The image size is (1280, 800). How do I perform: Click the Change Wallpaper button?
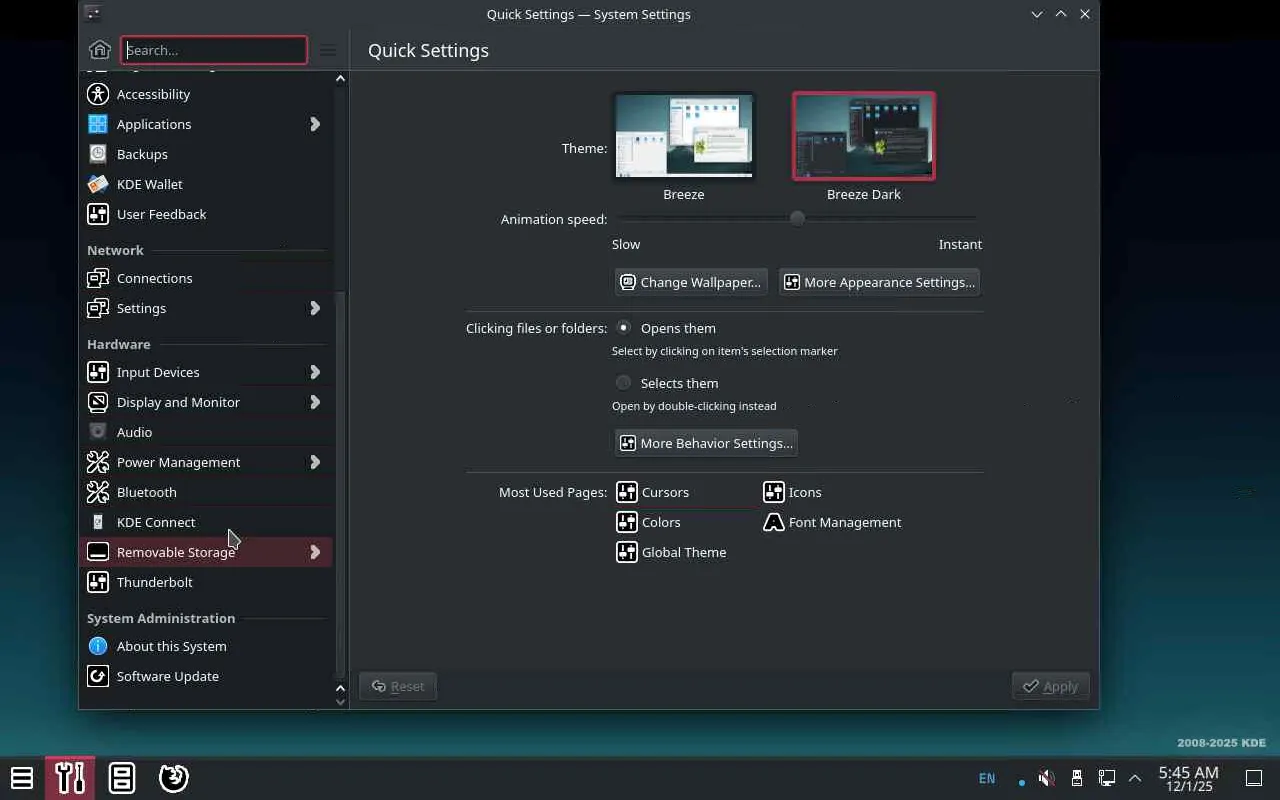pos(691,282)
